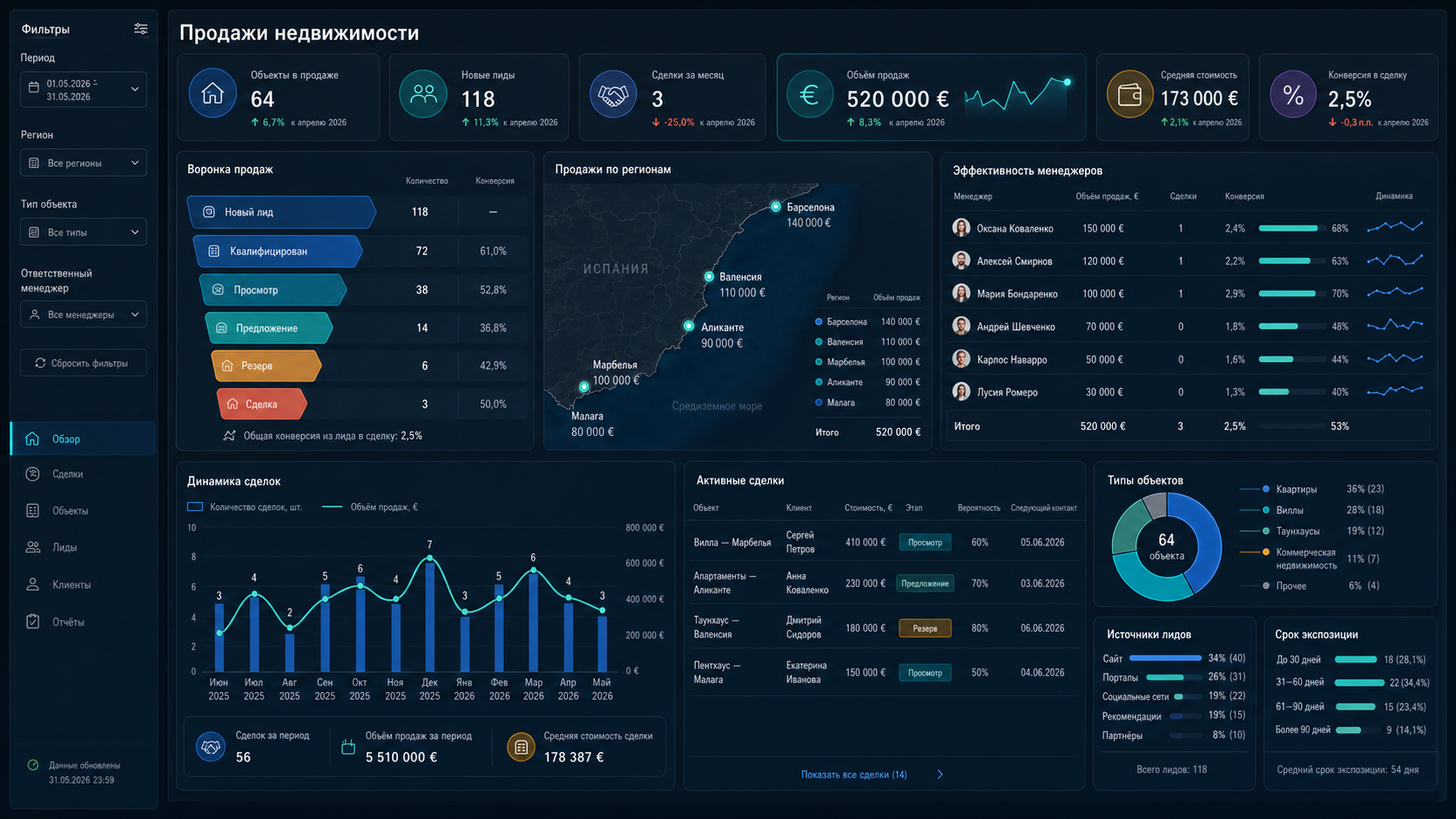Toggle Количество сделок legend in Динамика сделок
This screenshot has height=819, width=1456.
pos(245,507)
